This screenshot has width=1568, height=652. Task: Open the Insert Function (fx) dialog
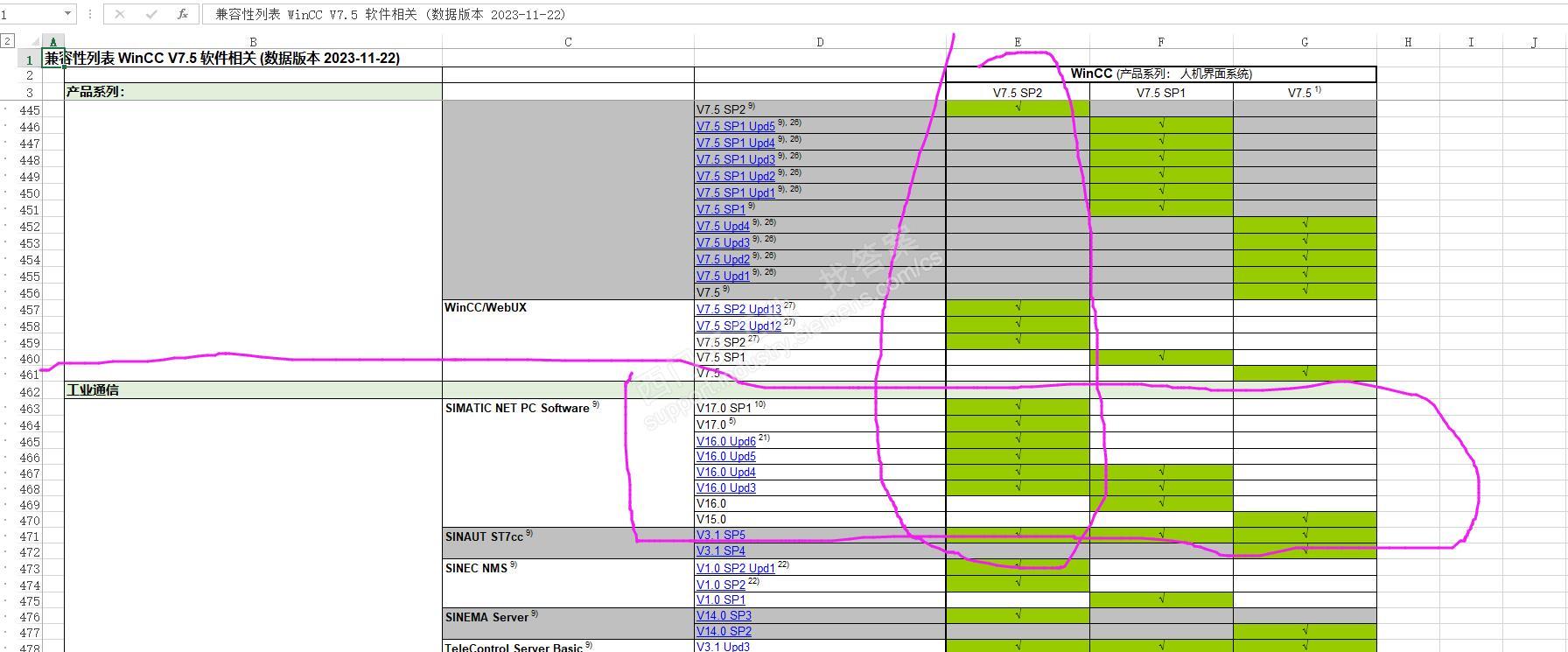point(182,14)
